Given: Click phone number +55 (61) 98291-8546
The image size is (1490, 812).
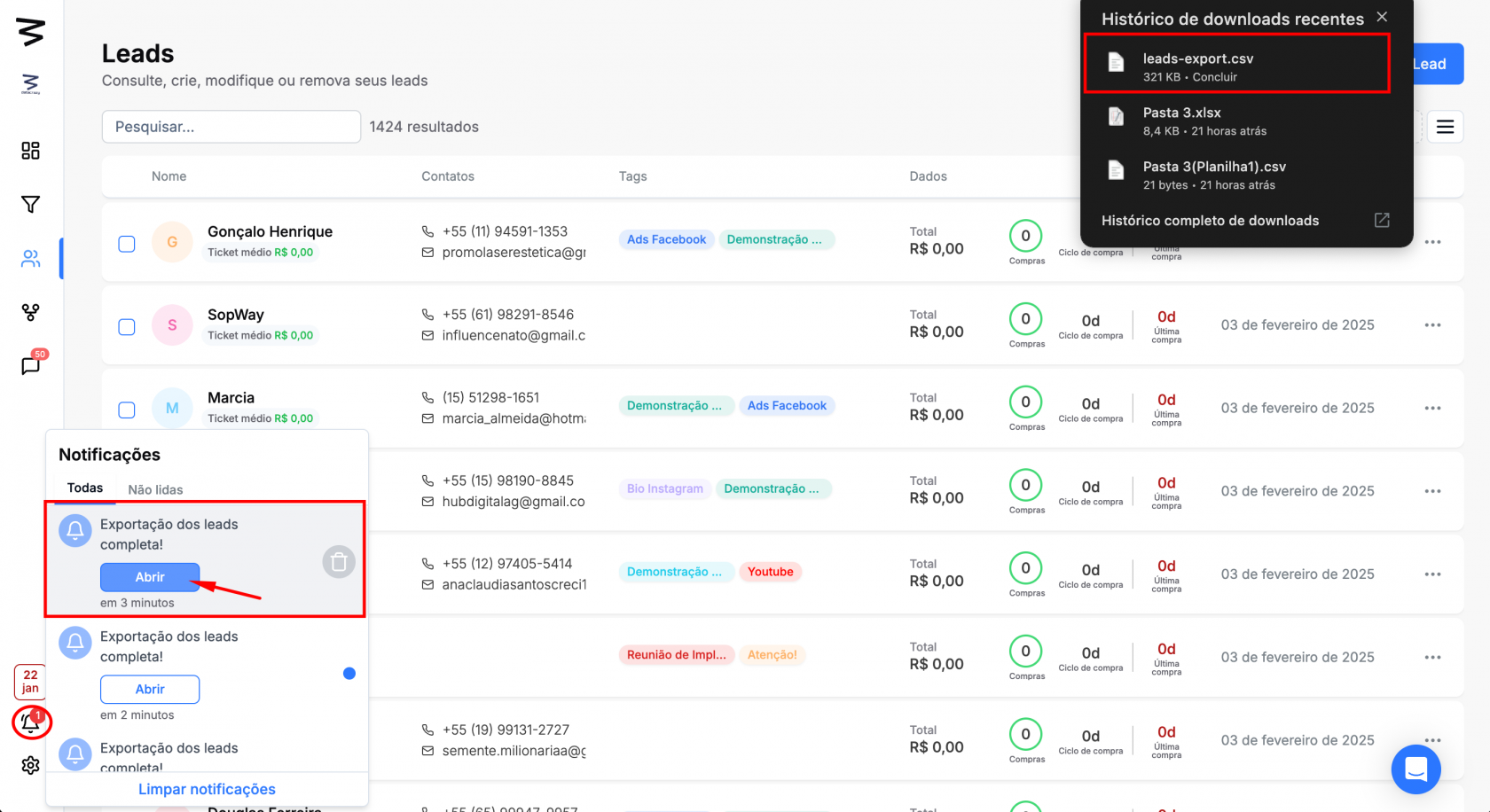Looking at the screenshot, I should tap(508, 315).
